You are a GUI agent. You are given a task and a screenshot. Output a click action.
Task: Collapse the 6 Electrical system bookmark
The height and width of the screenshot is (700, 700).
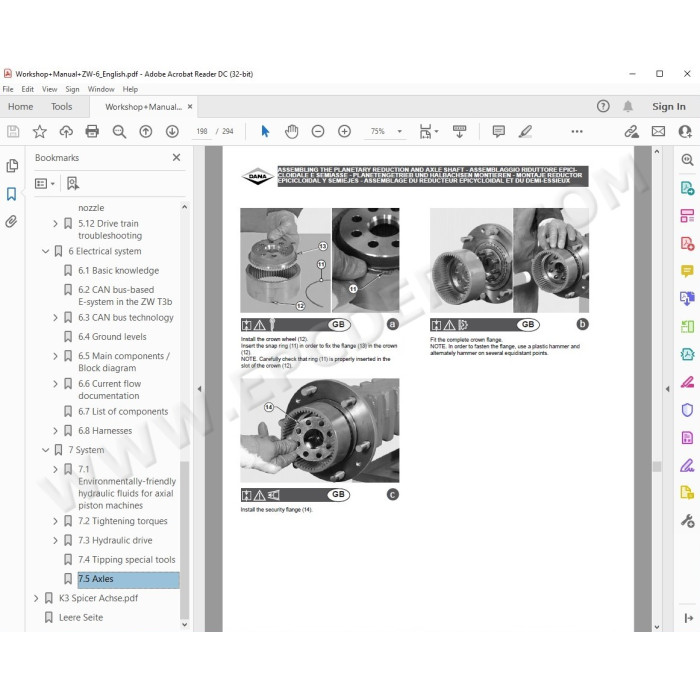46,251
